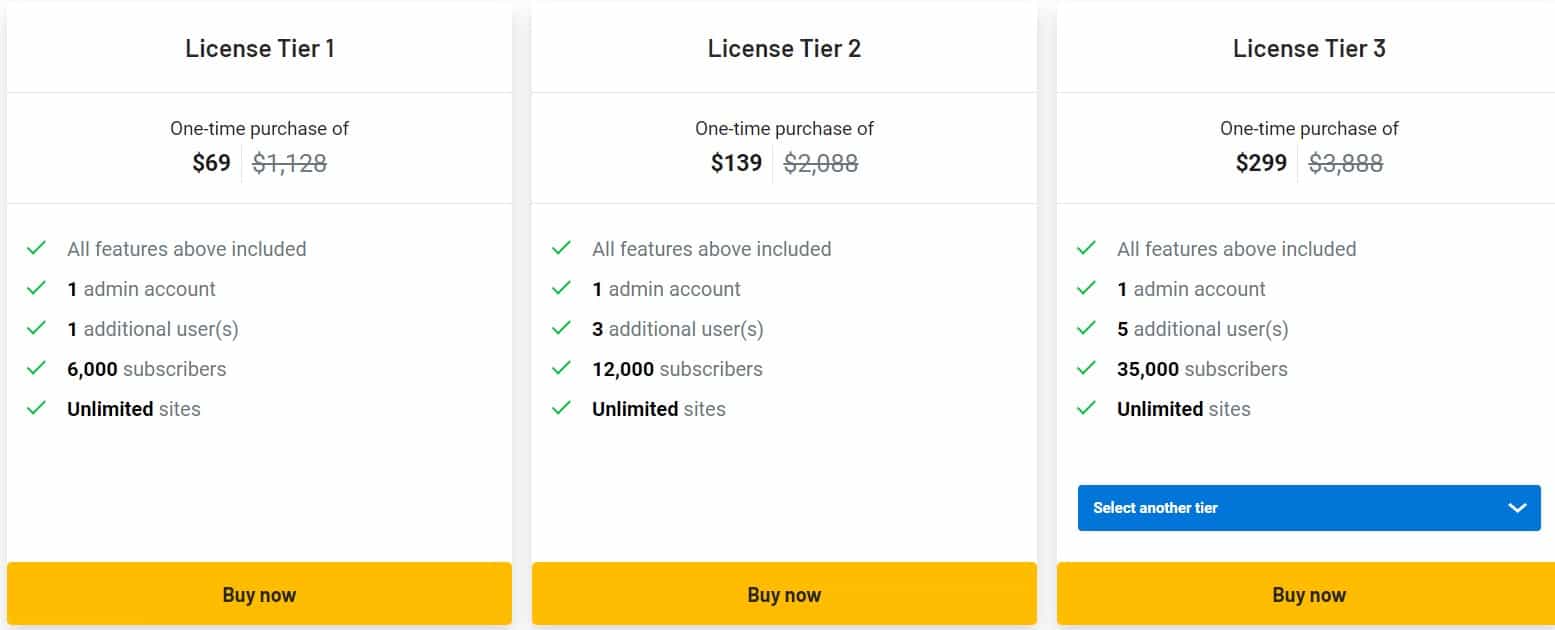The height and width of the screenshot is (630, 1555).
Task: Select the checkmark next to Tier 2 Unlimited sites
Action: click(562, 409)
